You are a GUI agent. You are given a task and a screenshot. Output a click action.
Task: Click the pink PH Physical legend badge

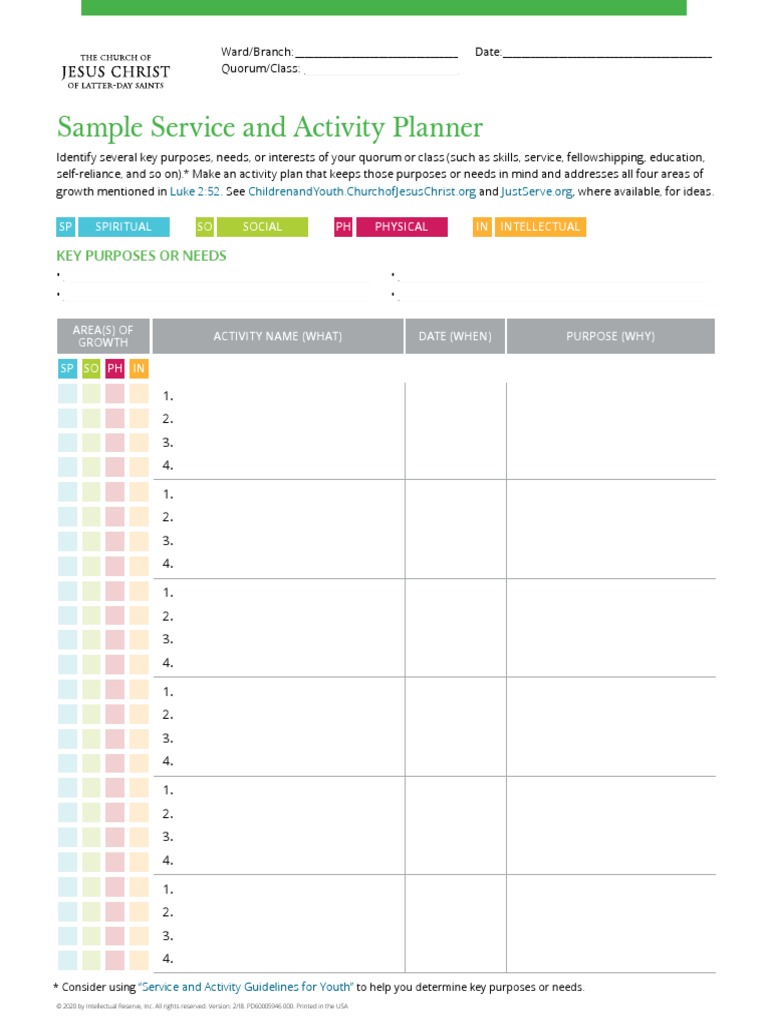[x=391, y=227]
